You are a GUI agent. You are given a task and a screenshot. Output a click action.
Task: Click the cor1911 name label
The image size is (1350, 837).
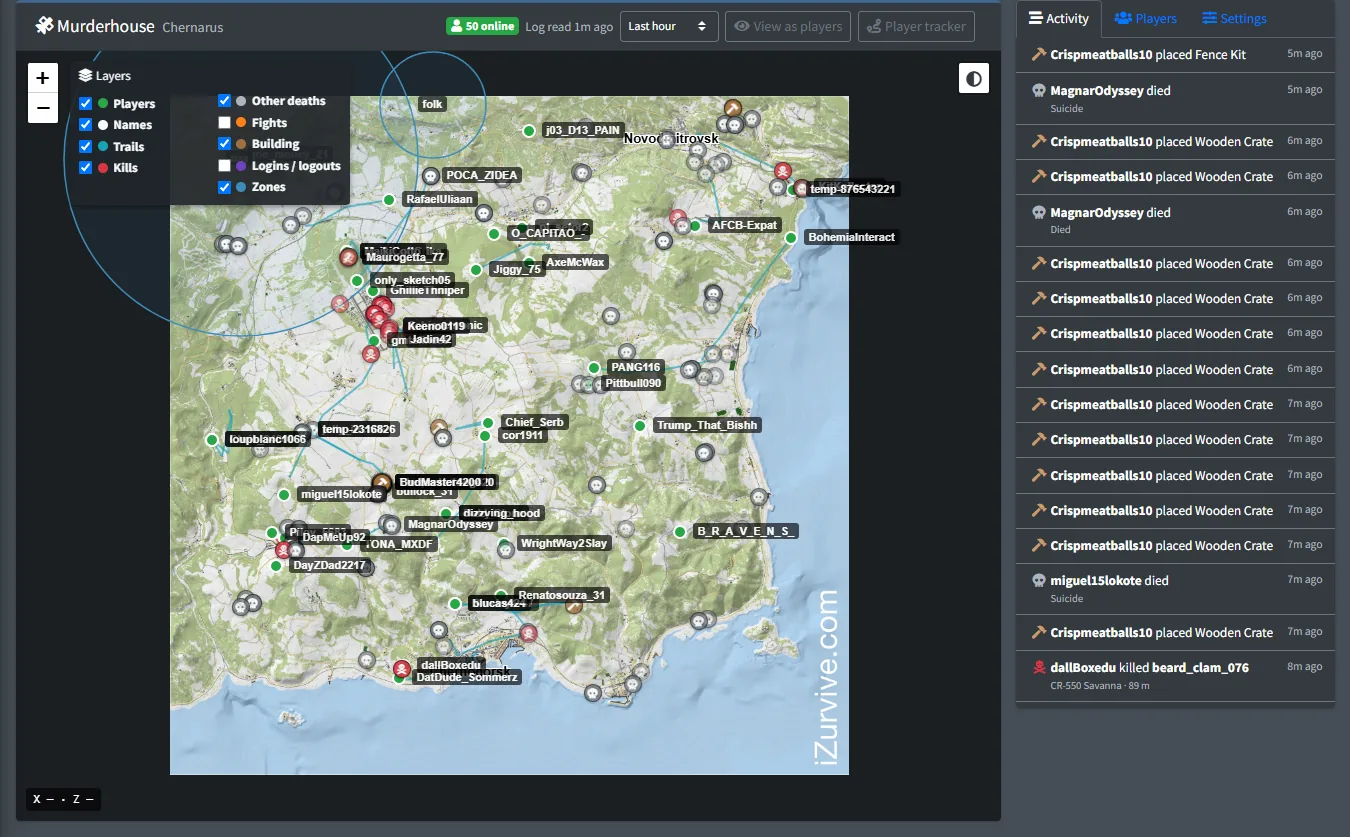(x=523, y=435)
